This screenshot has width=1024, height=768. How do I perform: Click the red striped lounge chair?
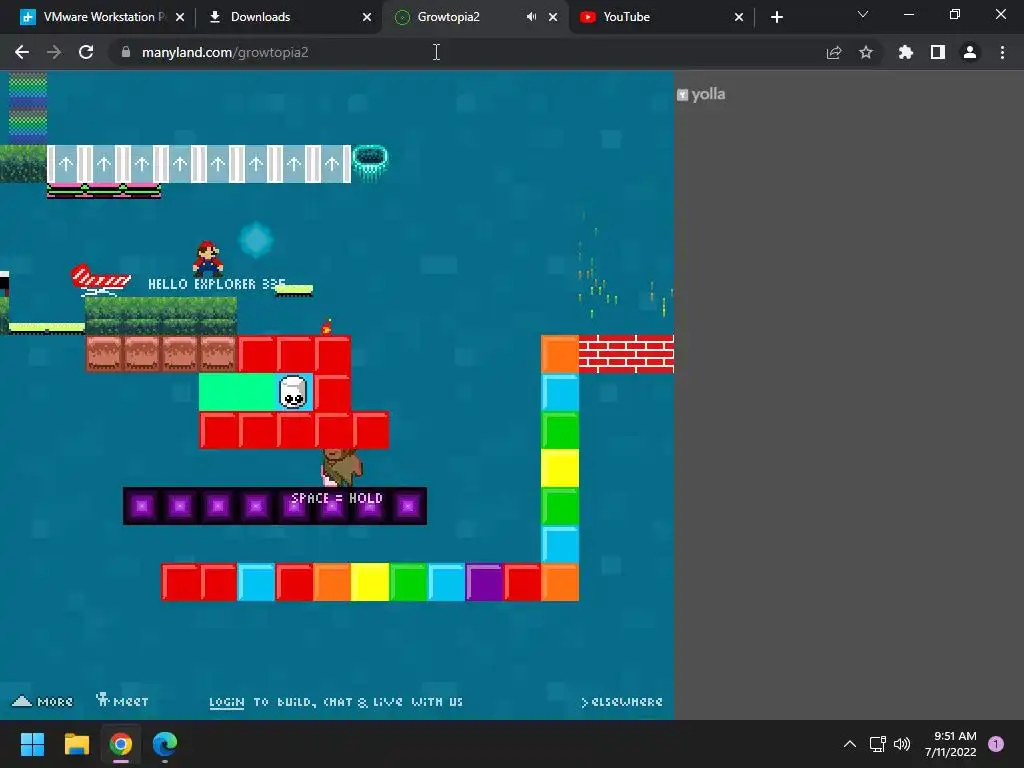101,280
